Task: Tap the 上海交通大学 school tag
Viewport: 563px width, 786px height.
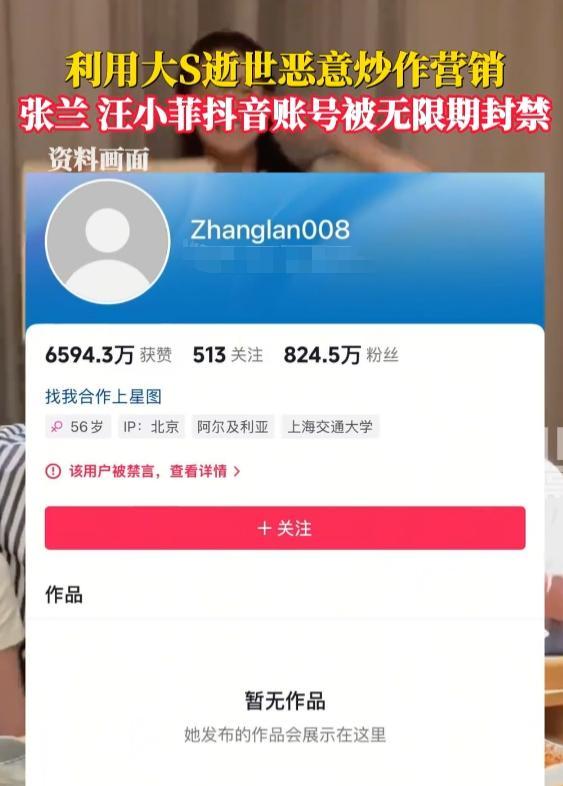Action: [x=330, y=427]
